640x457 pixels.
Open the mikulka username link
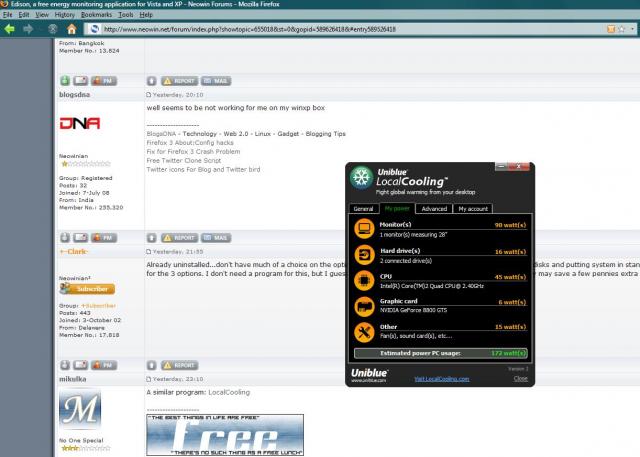click(x=73, y=379)
